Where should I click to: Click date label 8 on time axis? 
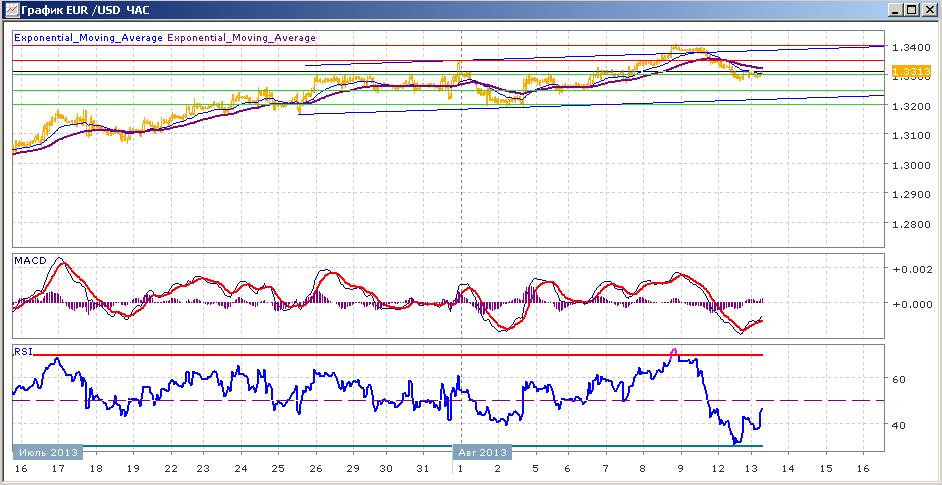click(x=643, y=468)
